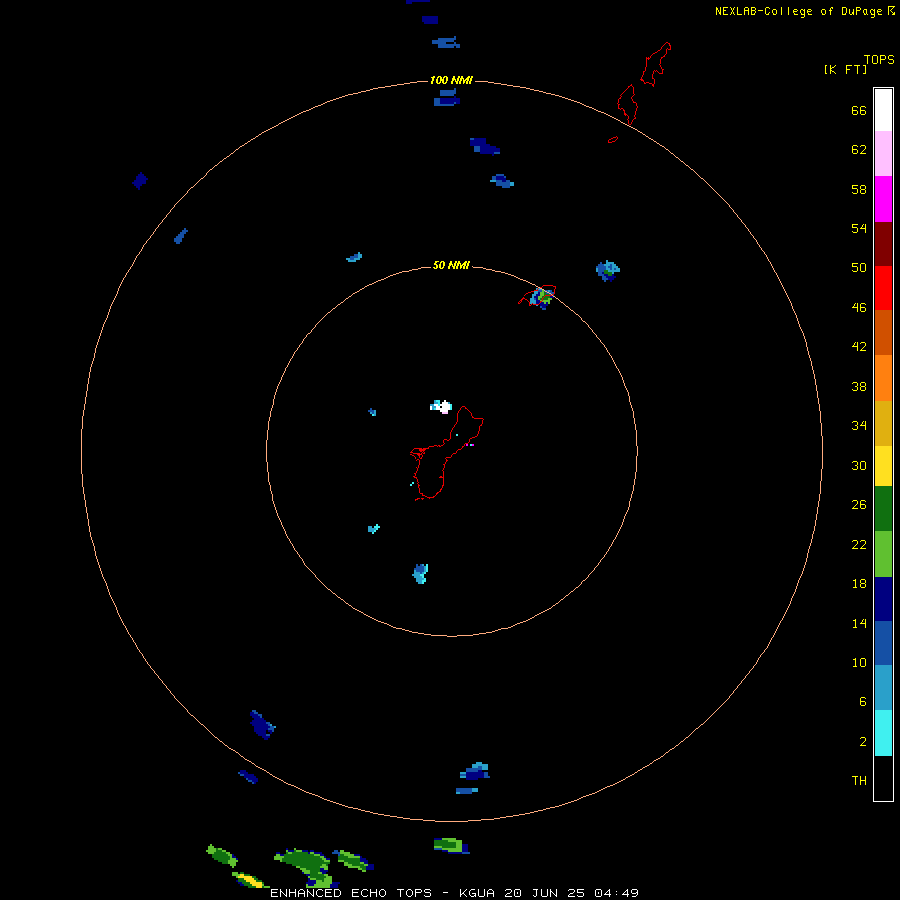Select the dark orange legend swatch
Viewport: 900px width, 900px height.
pyautogui.click(x=883, y=332)
